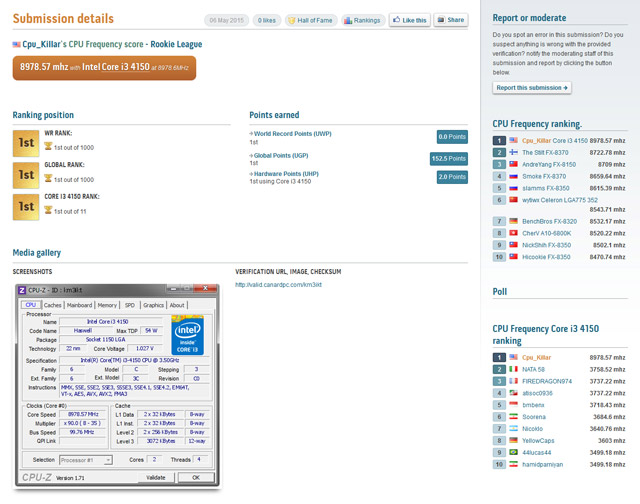Viewport: 640px width, 504px height.
Task: Open slamms FX-8350 ranking entry
Action: [x=546, y=188]
